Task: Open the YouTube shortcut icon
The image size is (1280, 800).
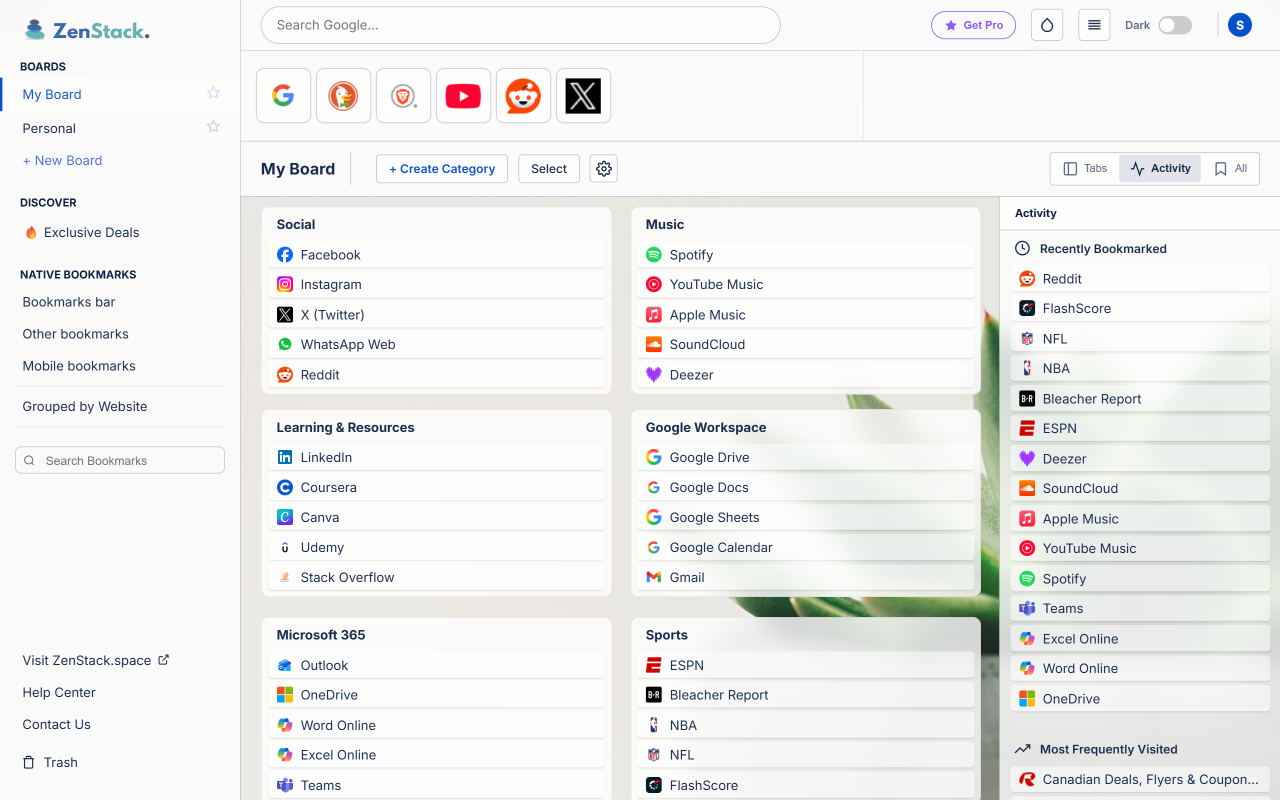Action: (463, 95)
